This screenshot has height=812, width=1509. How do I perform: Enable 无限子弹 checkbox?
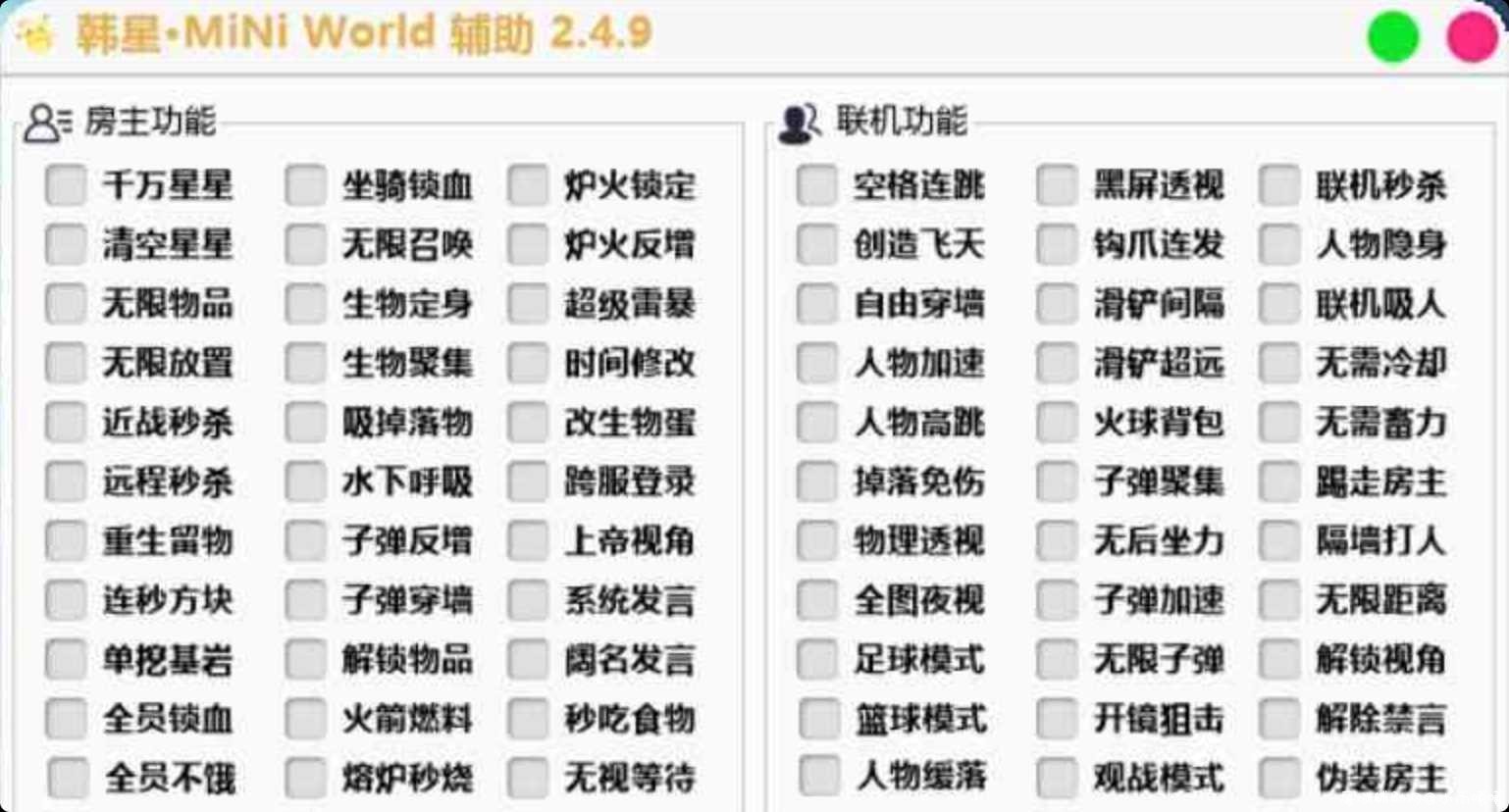1058,660
